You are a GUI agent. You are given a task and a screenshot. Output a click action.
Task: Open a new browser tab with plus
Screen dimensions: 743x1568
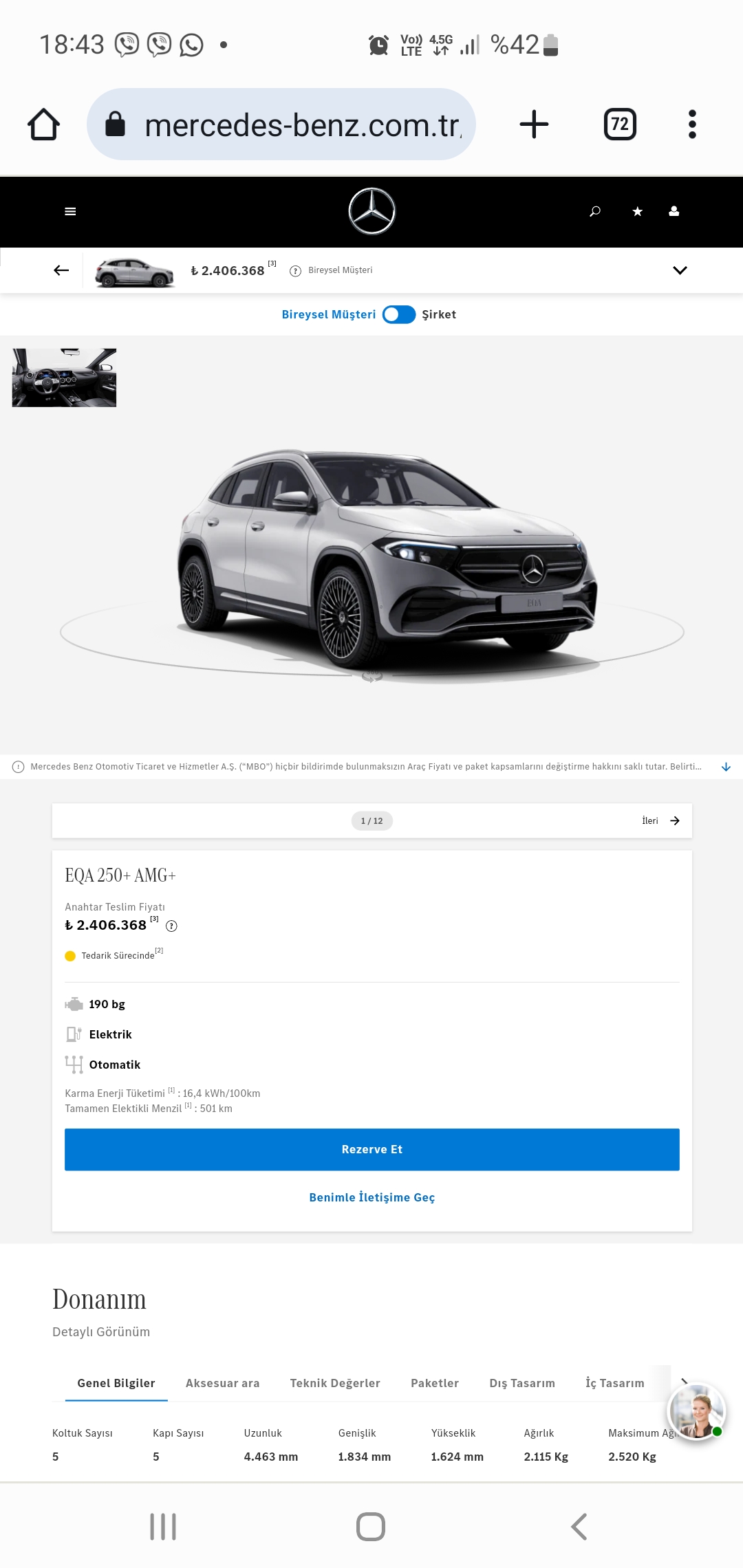pos(534,124)
